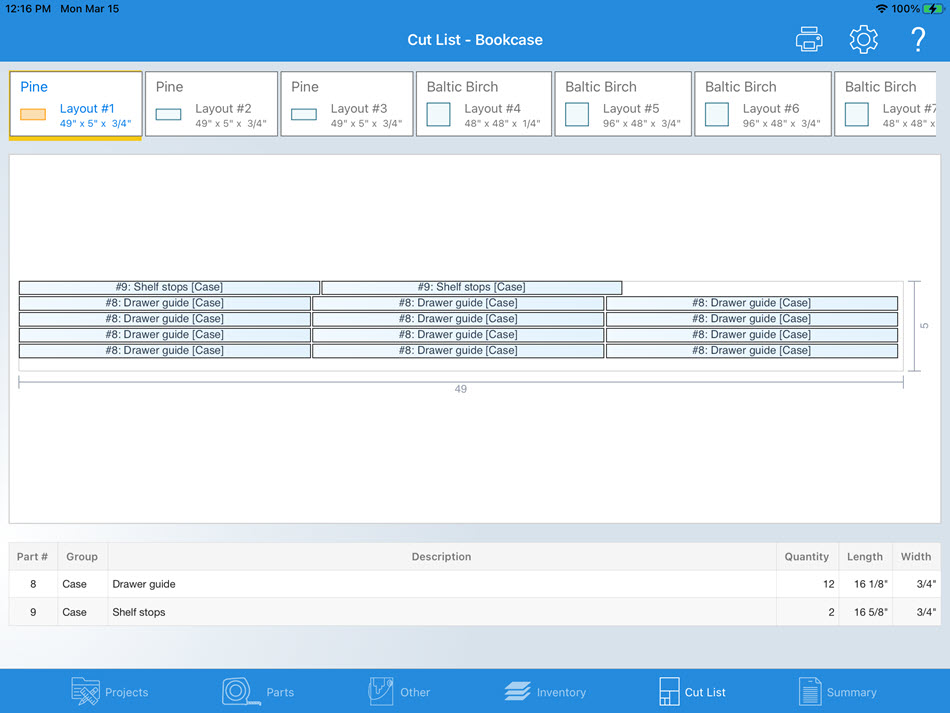Open Baltic Birch Layout #4 card
This screenshot has width=950, height=713.
[x=483, y=104]
